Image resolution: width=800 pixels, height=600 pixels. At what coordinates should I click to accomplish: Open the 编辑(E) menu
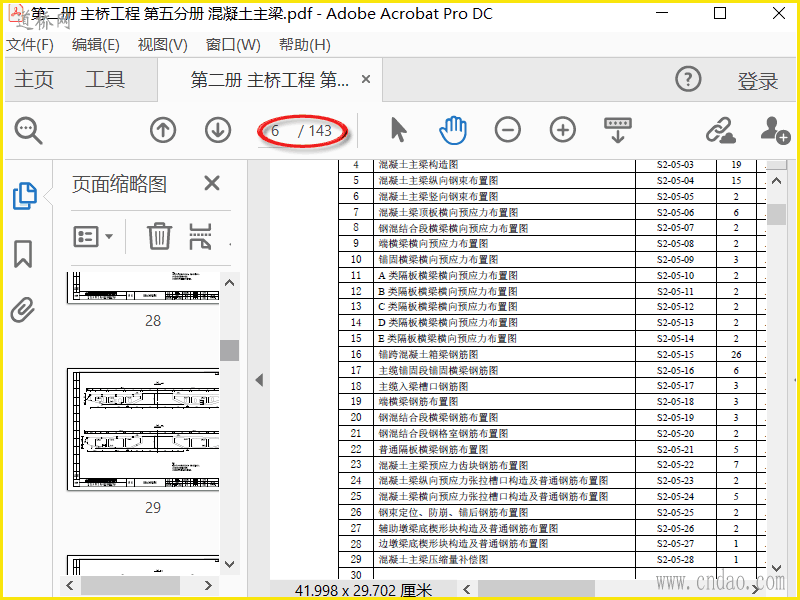tap(96, 45)
